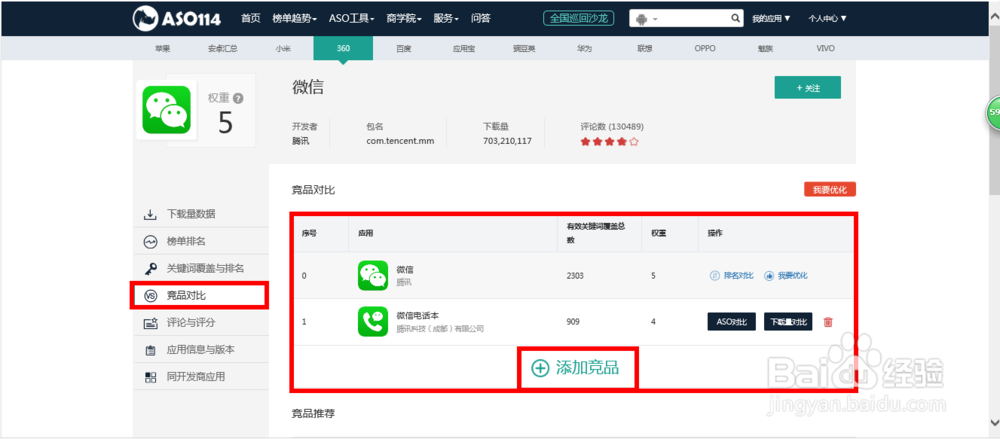Viewport: 1000px width, 439px height.
Task: Click 评论数 (130489) label
Action: tap(612, 126)
